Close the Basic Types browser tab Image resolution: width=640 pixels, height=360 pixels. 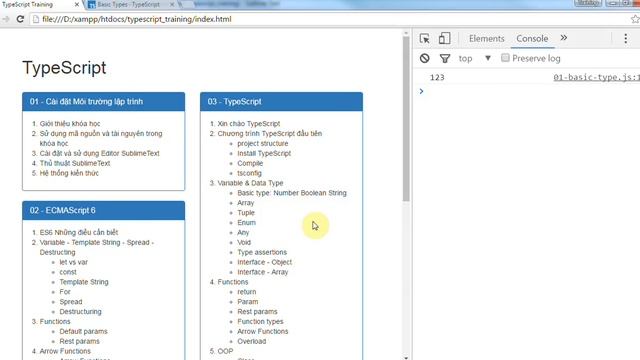click(172, 4)
